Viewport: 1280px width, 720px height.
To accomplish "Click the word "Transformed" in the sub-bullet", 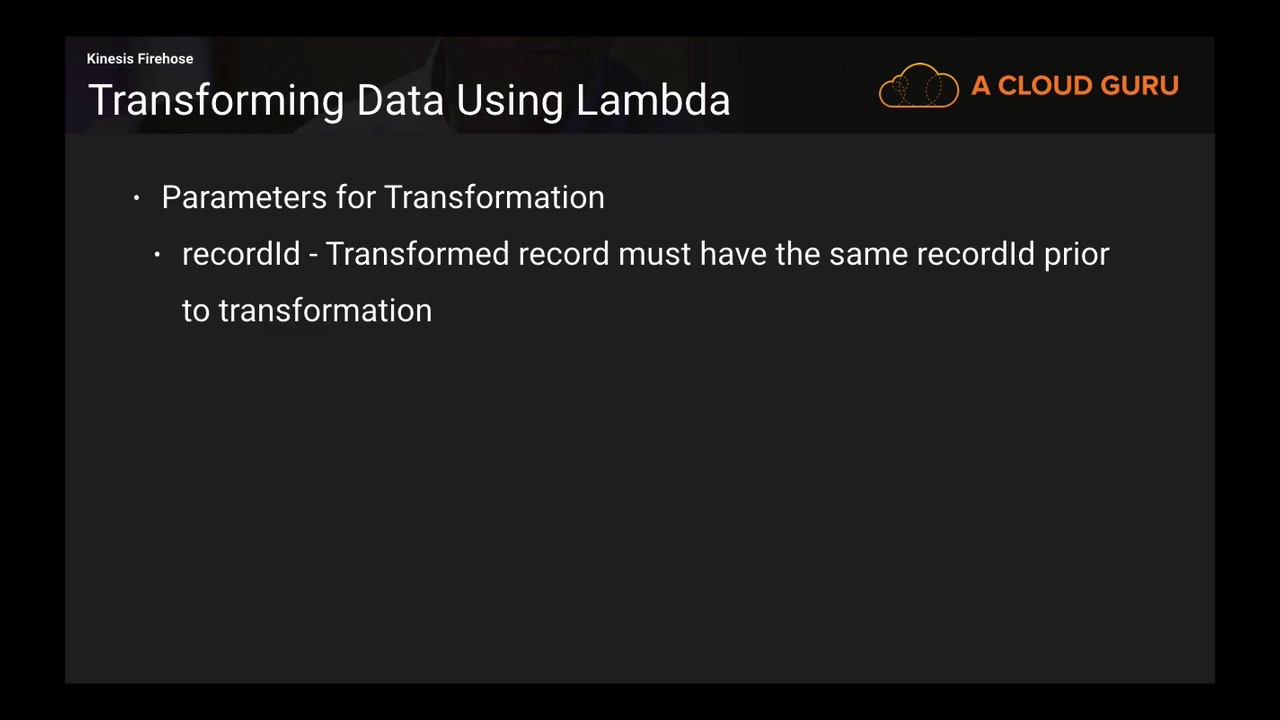I will click(417, 254).
